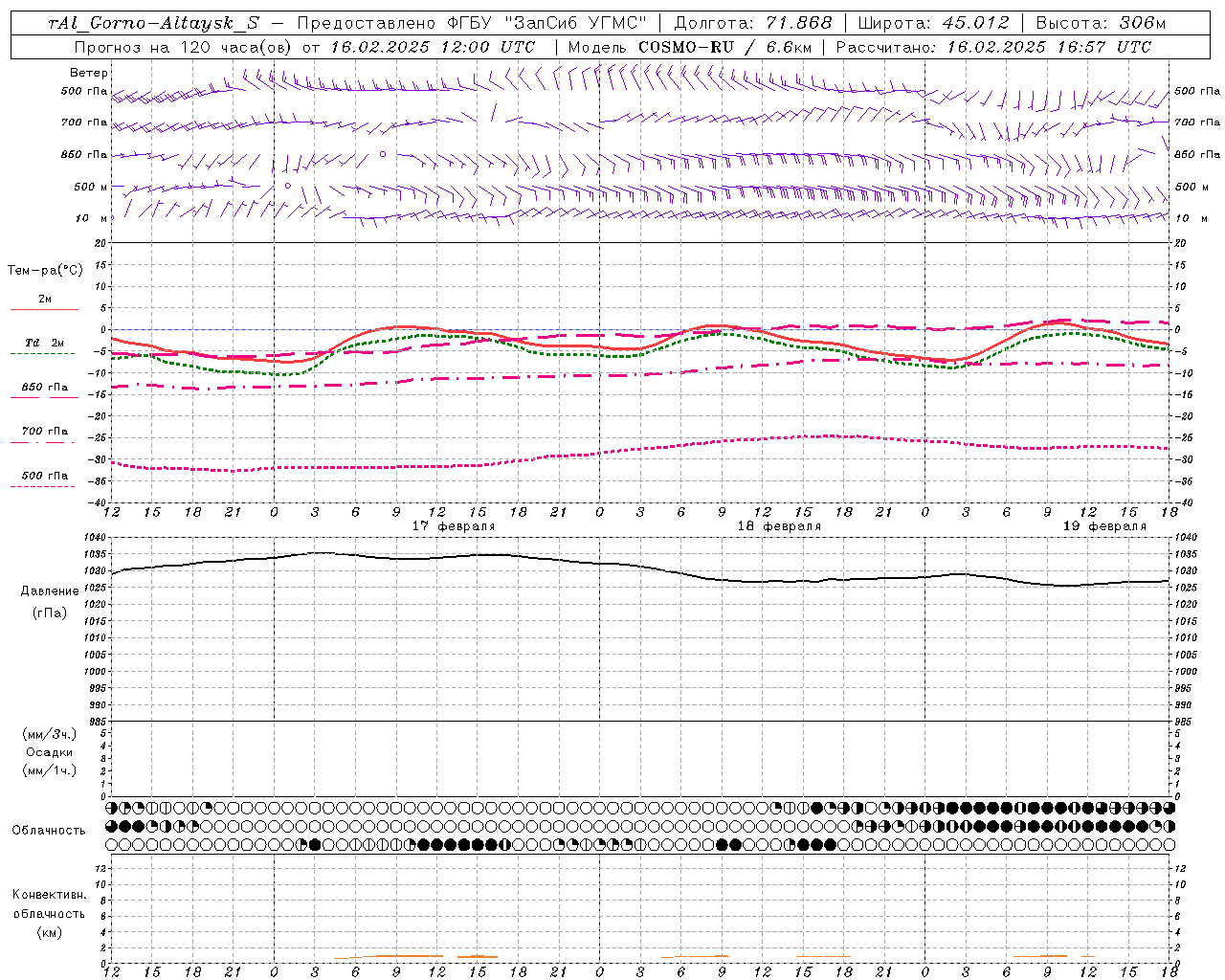Select forecast start 16.02.2025 12:00 UTC

(433, 47)
